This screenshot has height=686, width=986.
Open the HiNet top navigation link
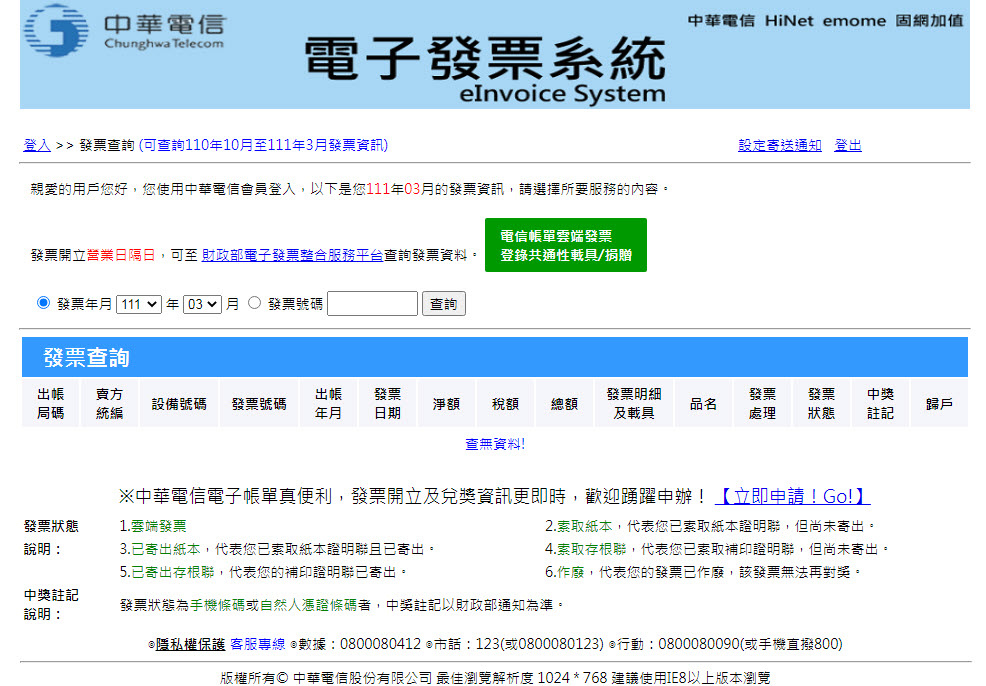(789, 21)
